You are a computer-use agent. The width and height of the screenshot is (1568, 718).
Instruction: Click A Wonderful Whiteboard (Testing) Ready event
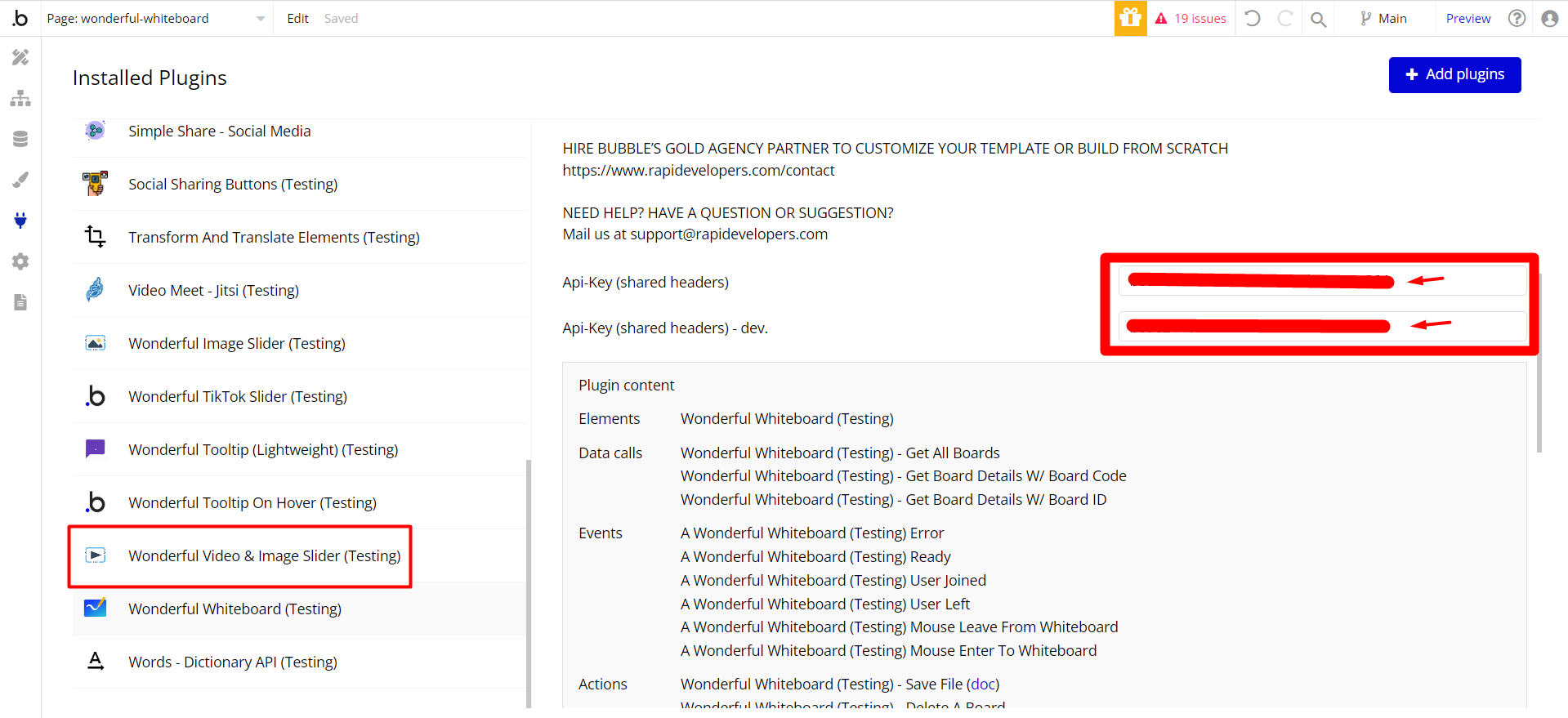pyautogui.click(x=815, y=556)
